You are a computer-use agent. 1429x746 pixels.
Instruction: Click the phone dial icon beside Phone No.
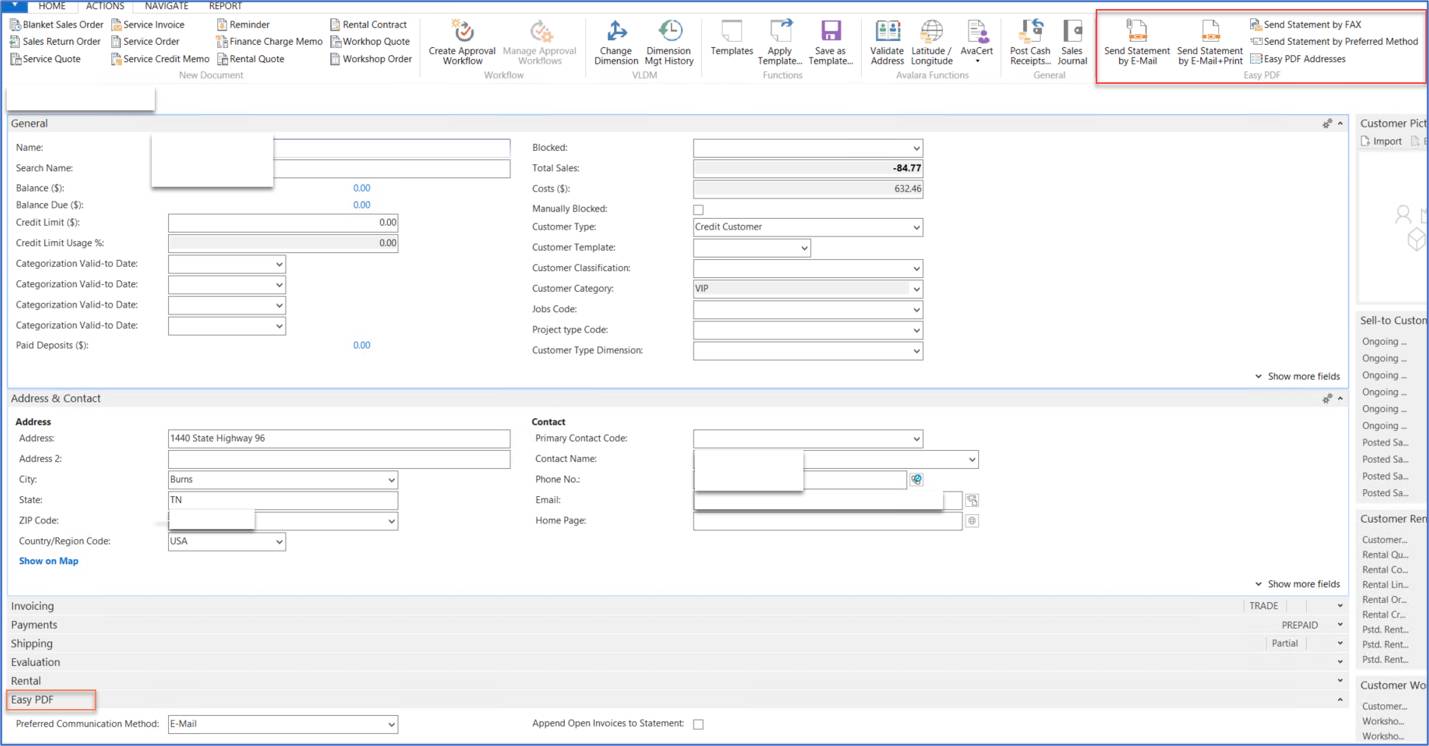tap(916, 480)
